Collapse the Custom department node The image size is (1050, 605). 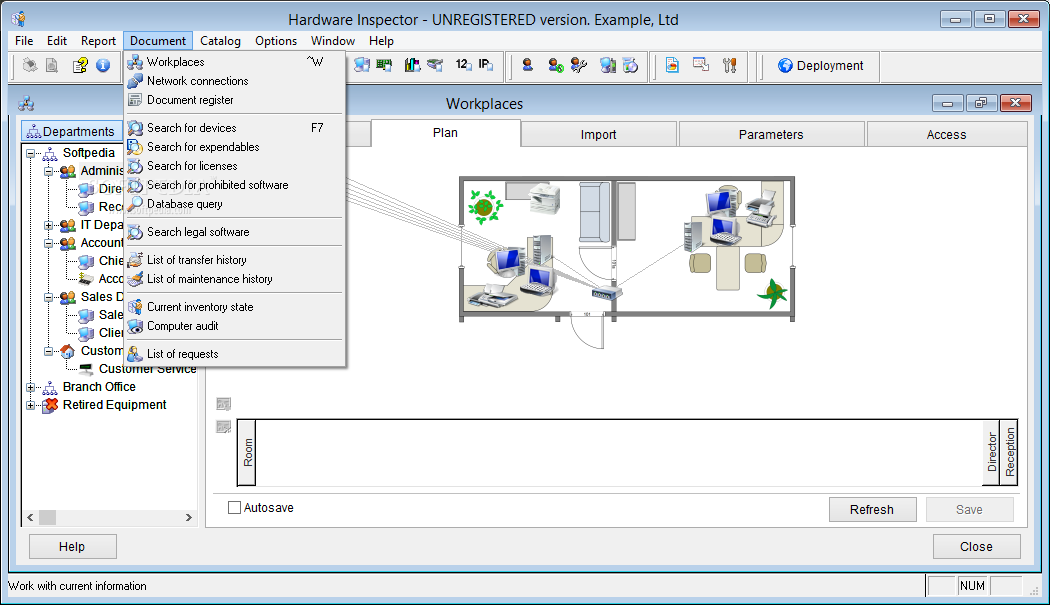tap(49, 351)
